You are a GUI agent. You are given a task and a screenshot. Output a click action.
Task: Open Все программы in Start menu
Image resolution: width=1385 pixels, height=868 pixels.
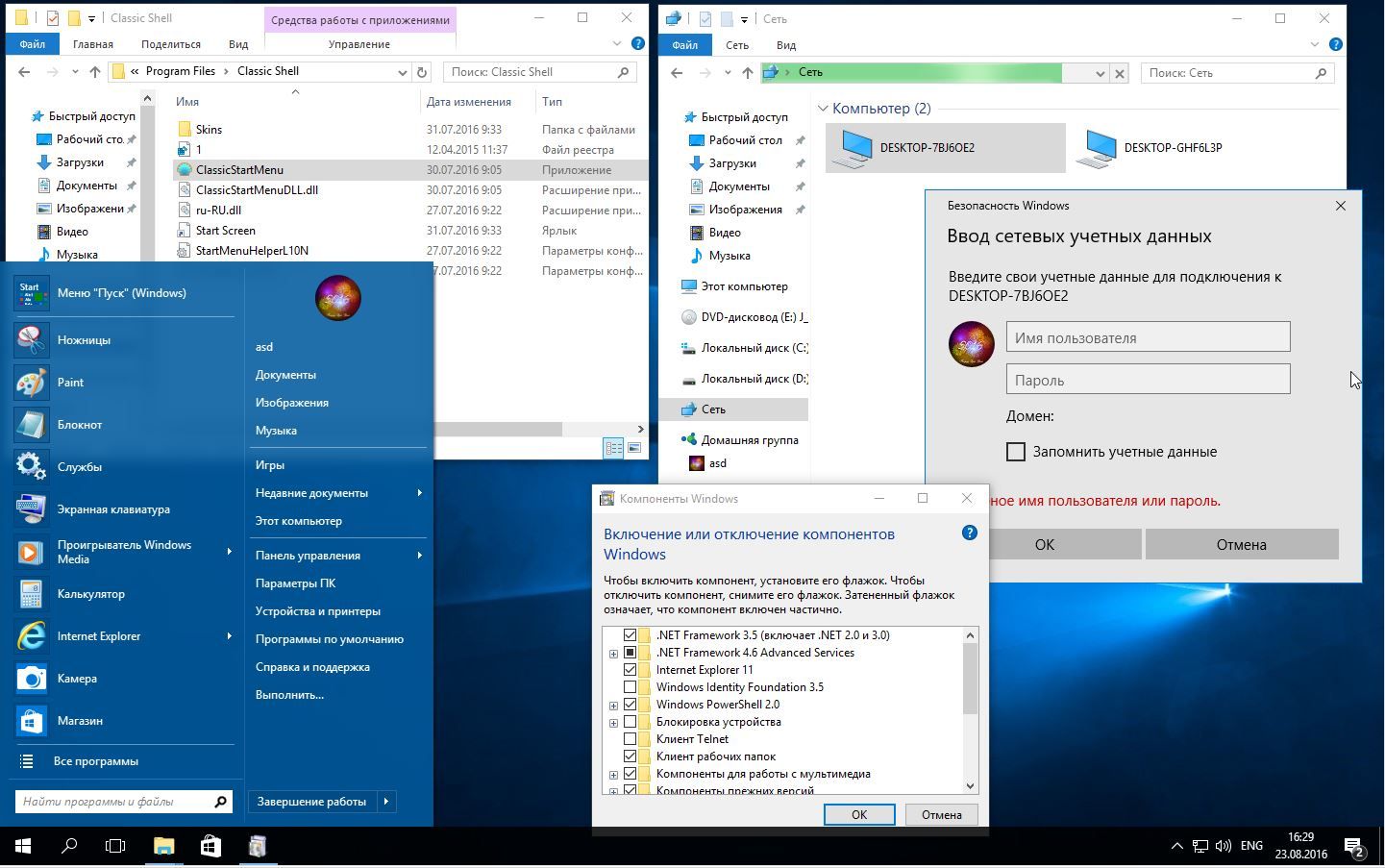(x=124, y=760)
